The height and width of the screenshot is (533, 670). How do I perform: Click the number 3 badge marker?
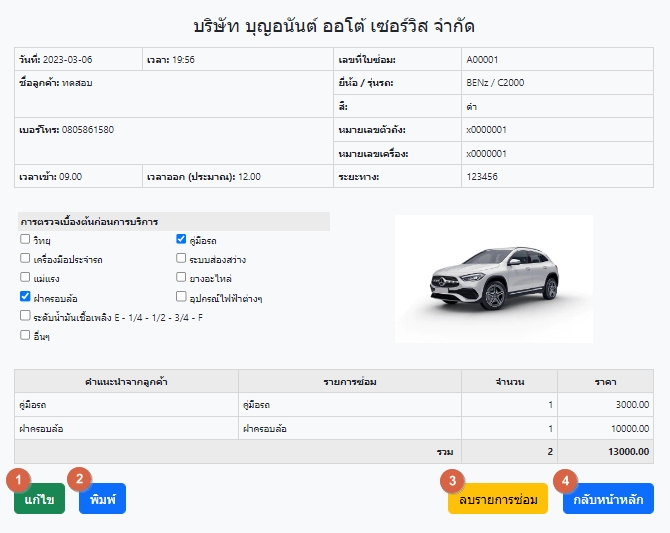[452, 479]
